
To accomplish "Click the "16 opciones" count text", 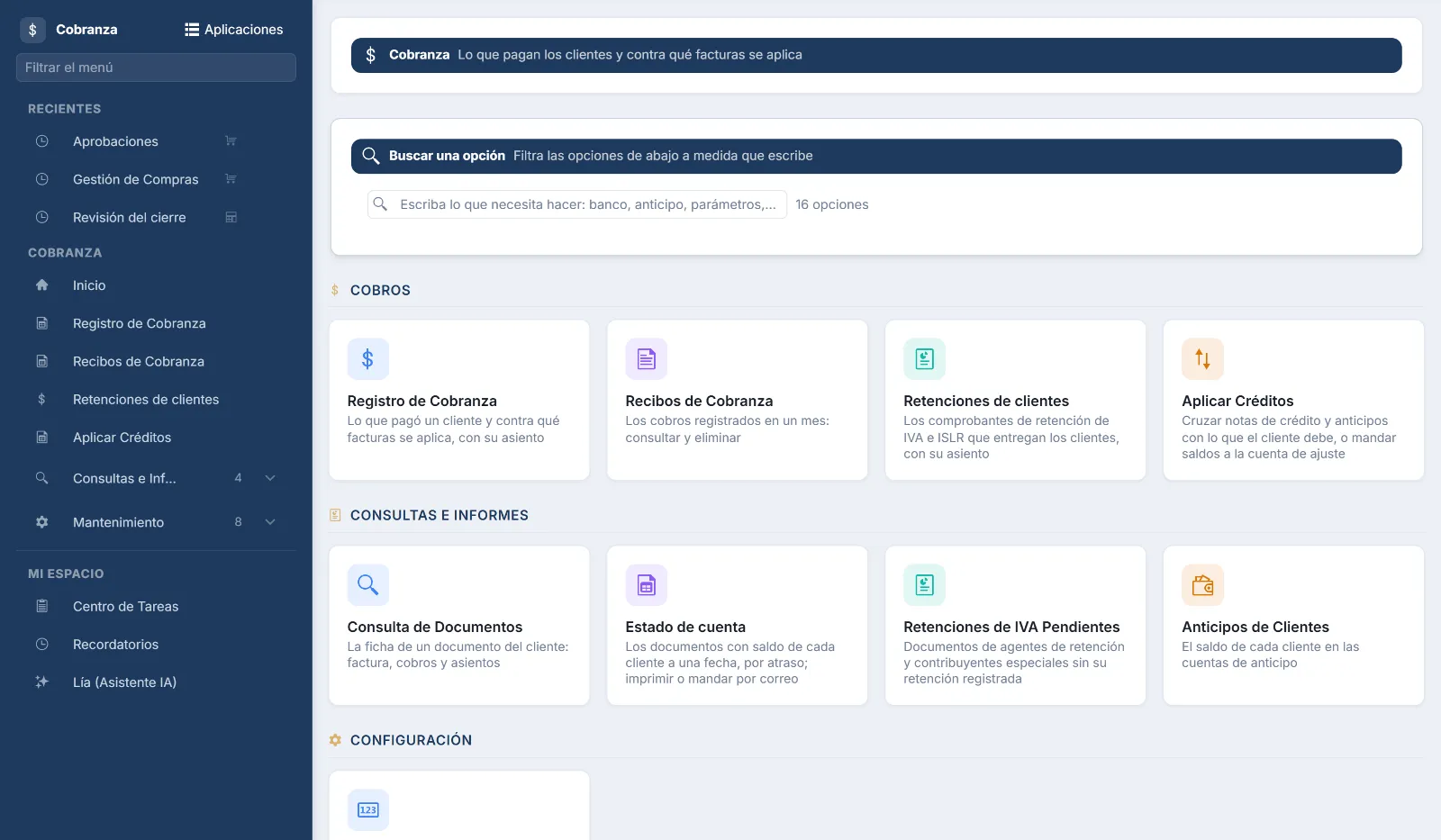I will pyautogui.click(x=832, y=204).
